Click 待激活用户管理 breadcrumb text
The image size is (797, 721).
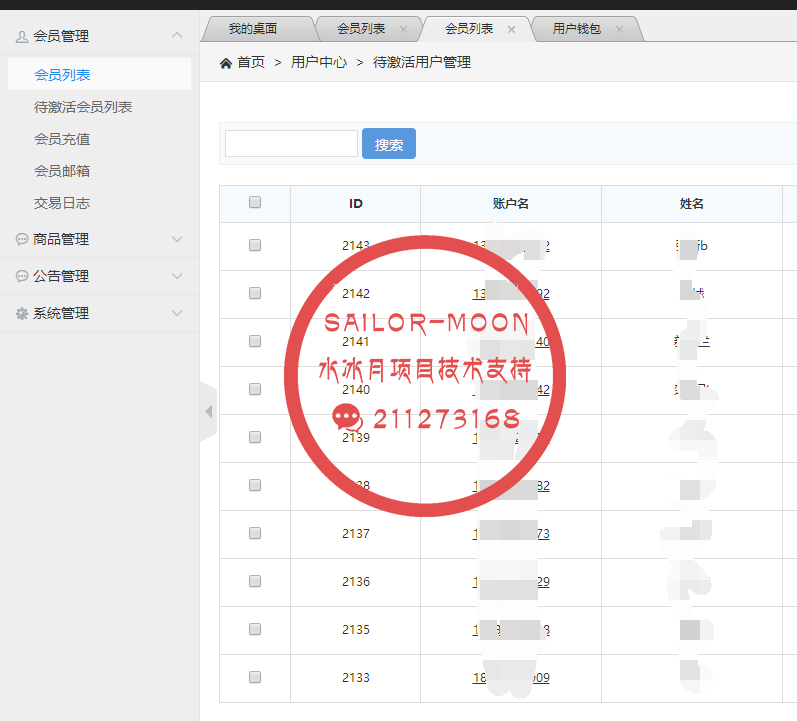coord(422,63)
